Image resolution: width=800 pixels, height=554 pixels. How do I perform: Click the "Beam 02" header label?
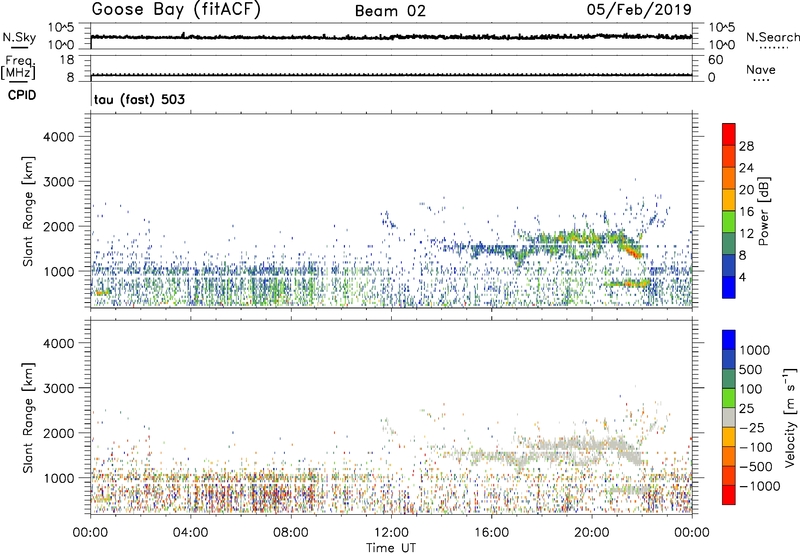click(x=390, y=11)
